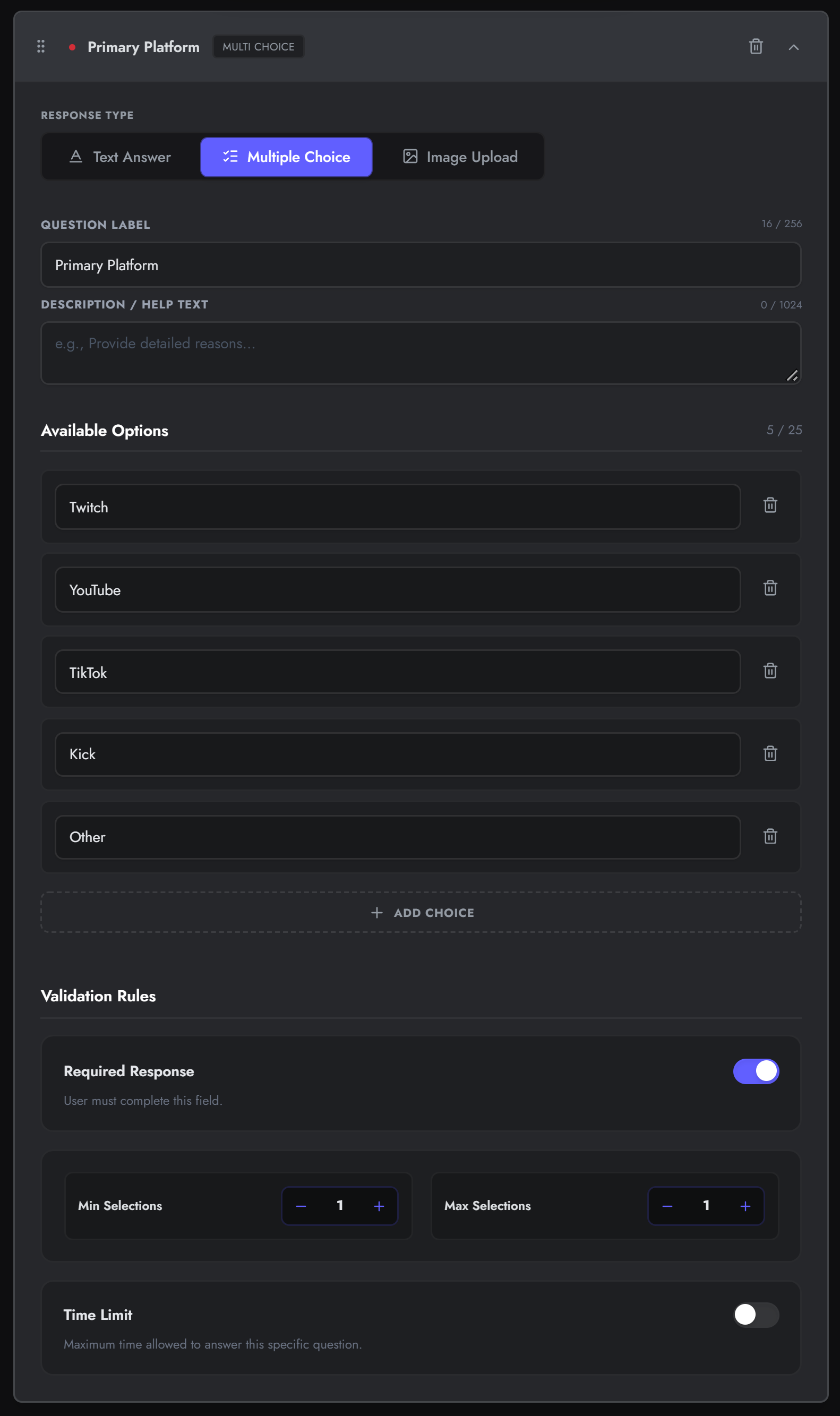Switch response type to Text Answer

point(120,157)
